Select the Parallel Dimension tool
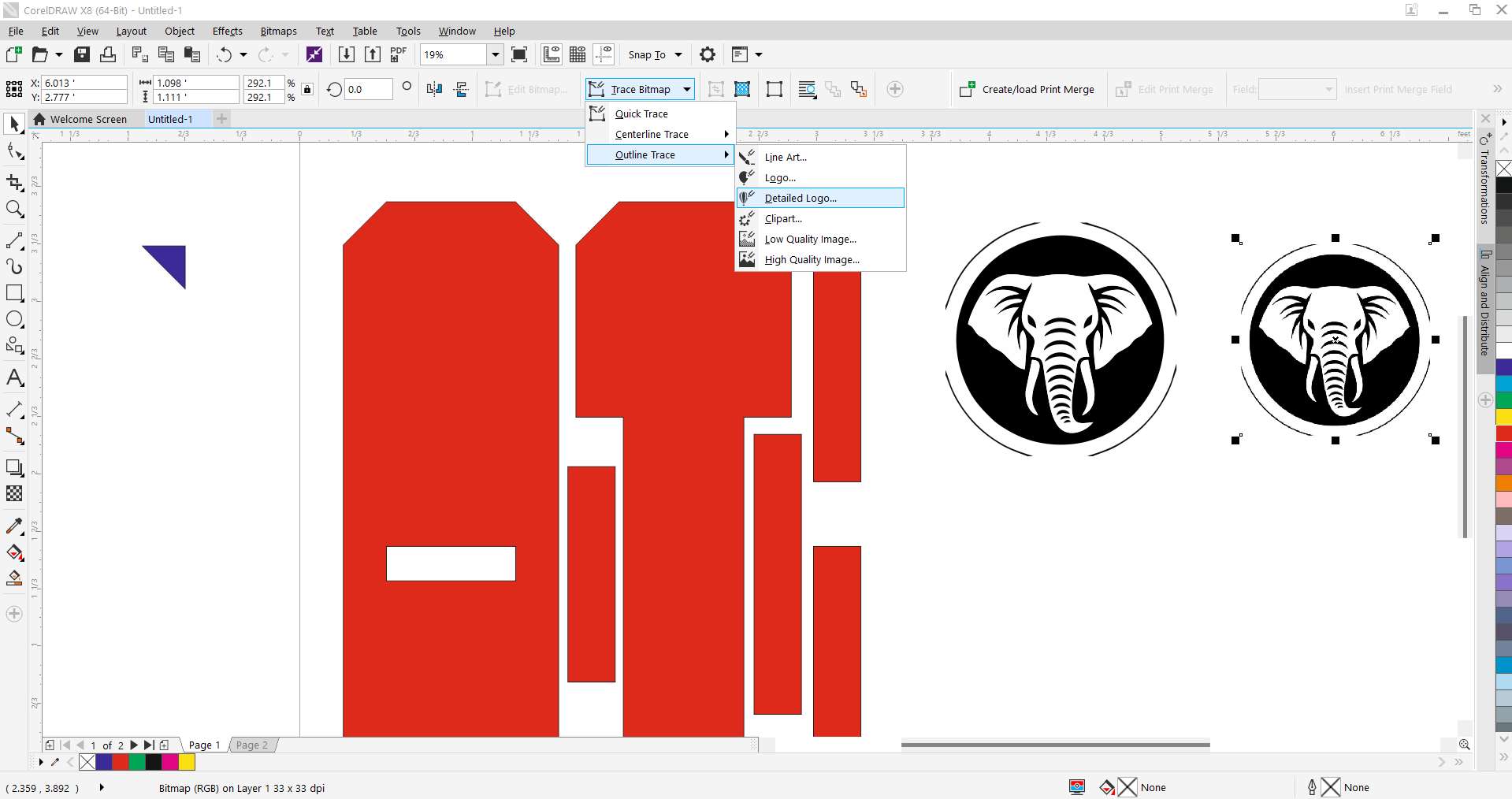1512x799 pixels. coord(14,409)
